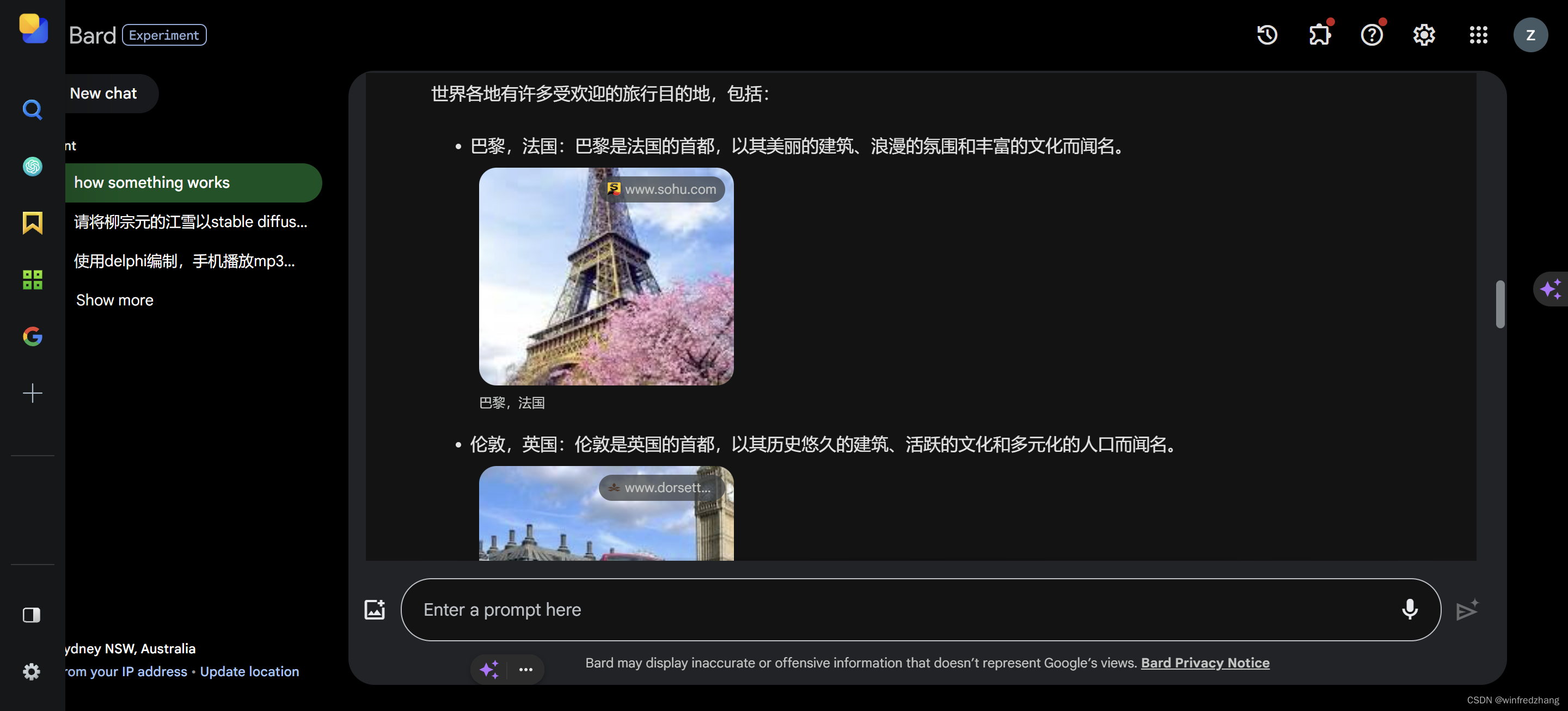This screenshot has width=1568, height=711.
Task: Click the 巴黎，法国 image caption
Action: coord(511,402)
